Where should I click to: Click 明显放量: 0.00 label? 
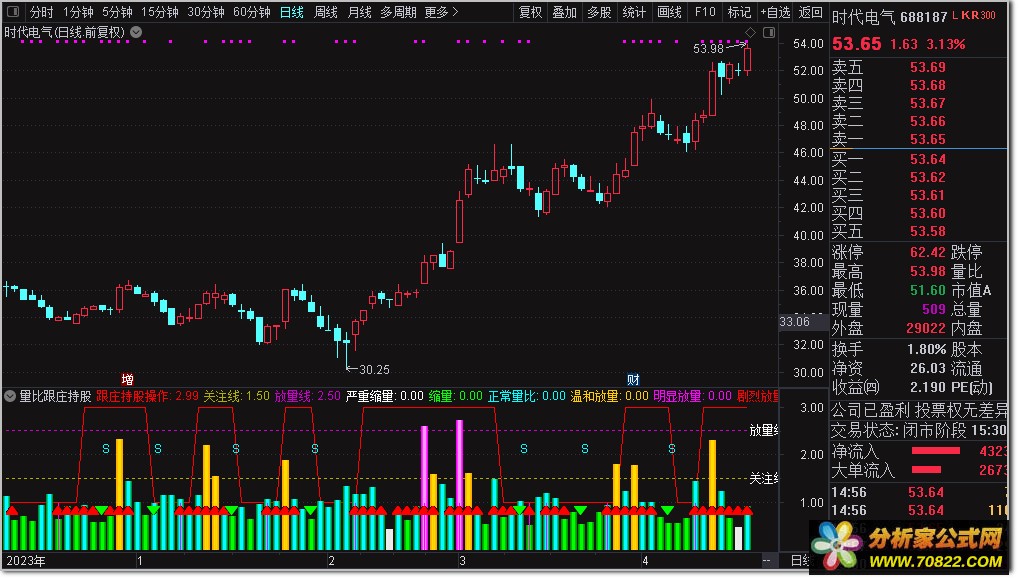[693, 395]
